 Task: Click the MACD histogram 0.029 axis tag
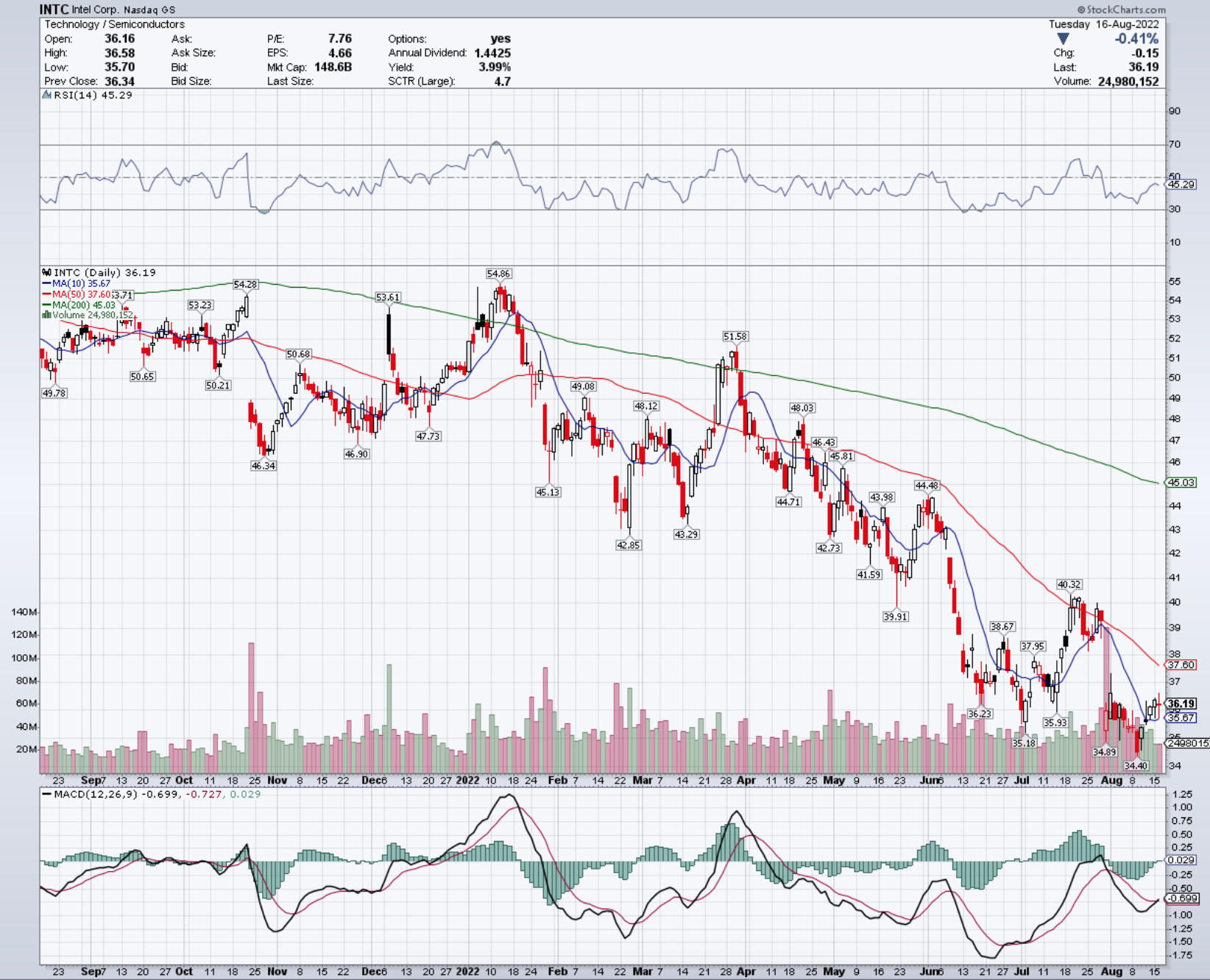pyautogui.click(x=1181, y=860)
